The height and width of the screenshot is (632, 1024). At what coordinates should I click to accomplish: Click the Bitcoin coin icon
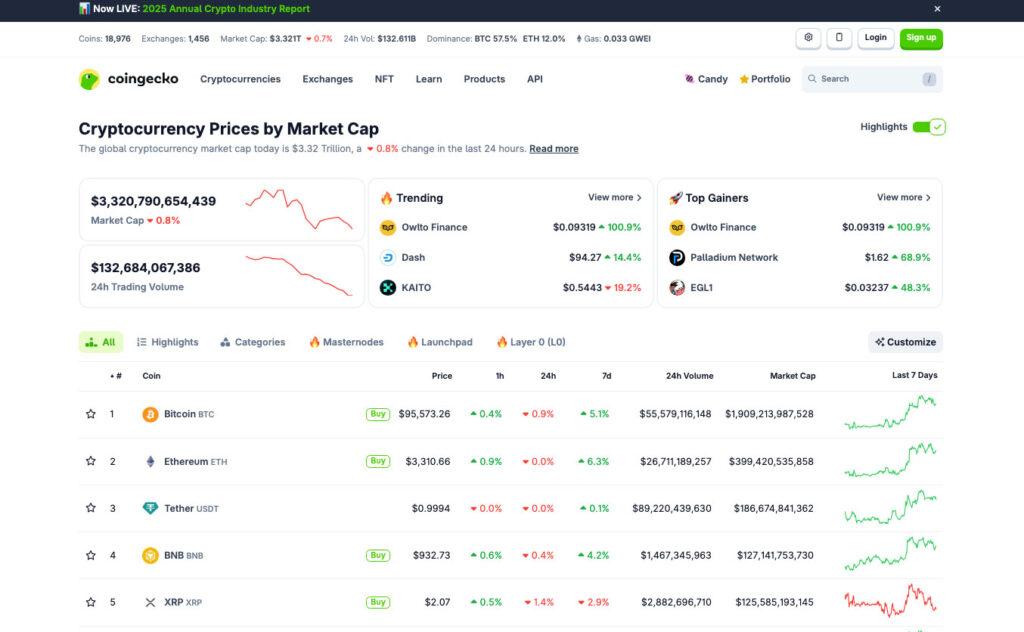click(x=151, y=414)
